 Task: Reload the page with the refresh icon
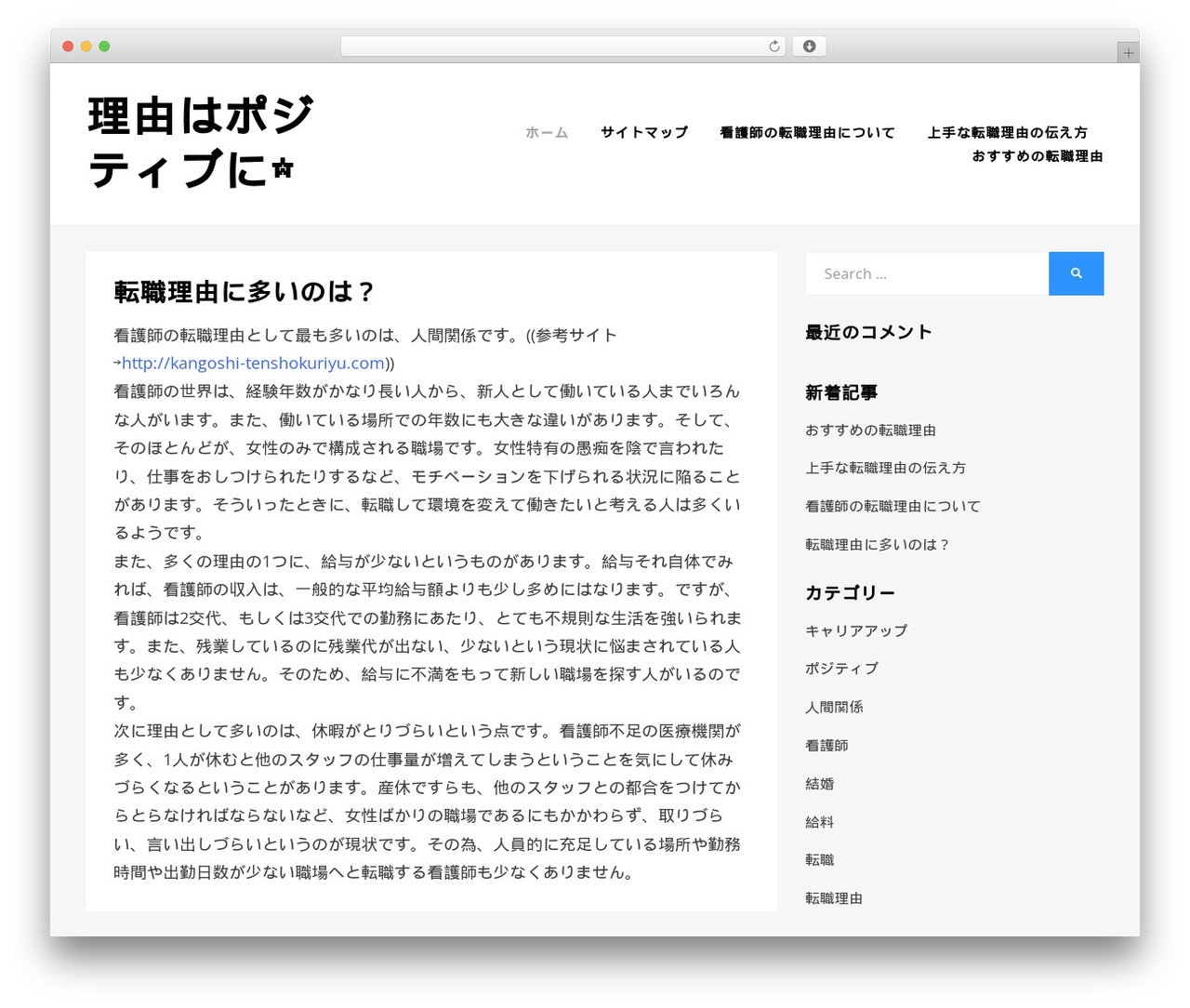tap(774, 46)
